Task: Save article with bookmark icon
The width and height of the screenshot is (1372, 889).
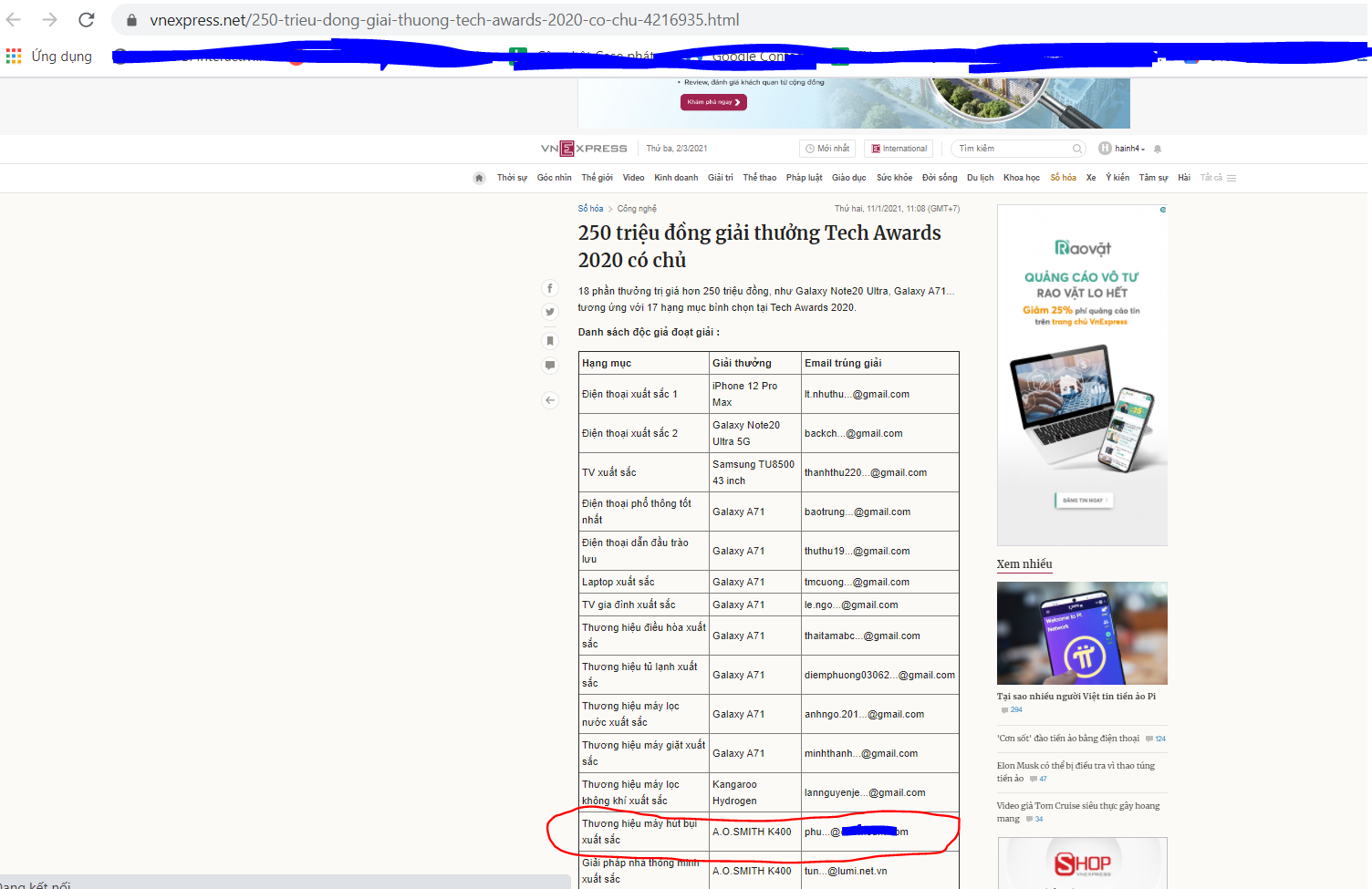Action: coord(550,340)
